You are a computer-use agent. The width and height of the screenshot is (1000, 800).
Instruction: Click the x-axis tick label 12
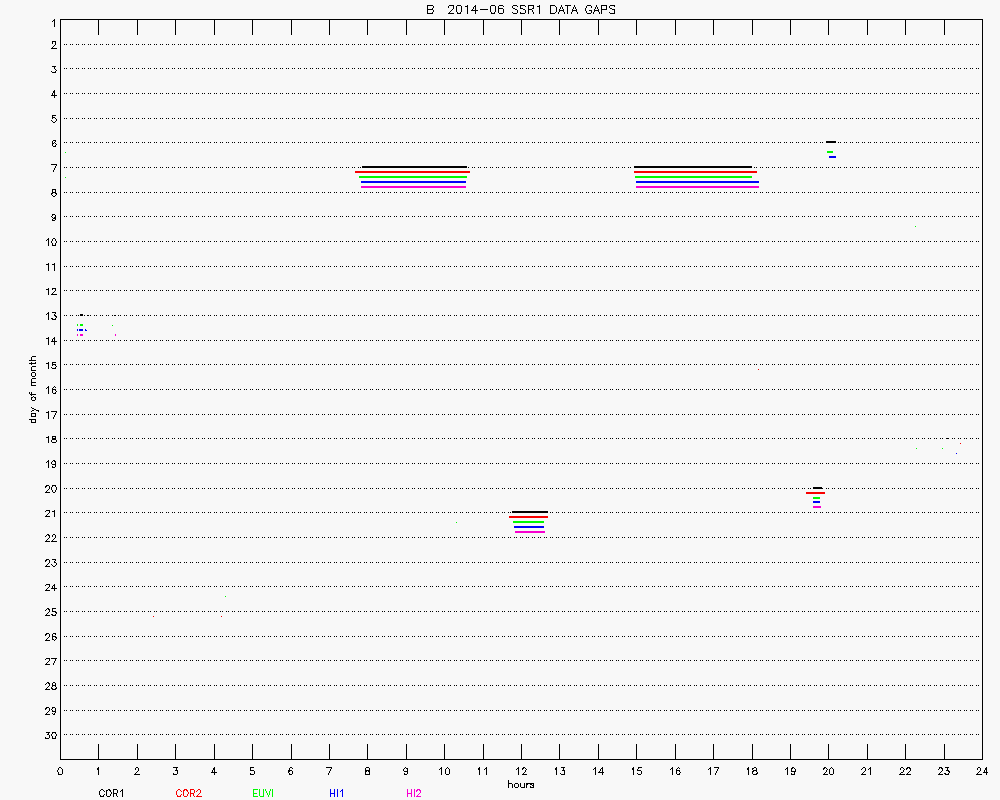click(x=521, y=771)
